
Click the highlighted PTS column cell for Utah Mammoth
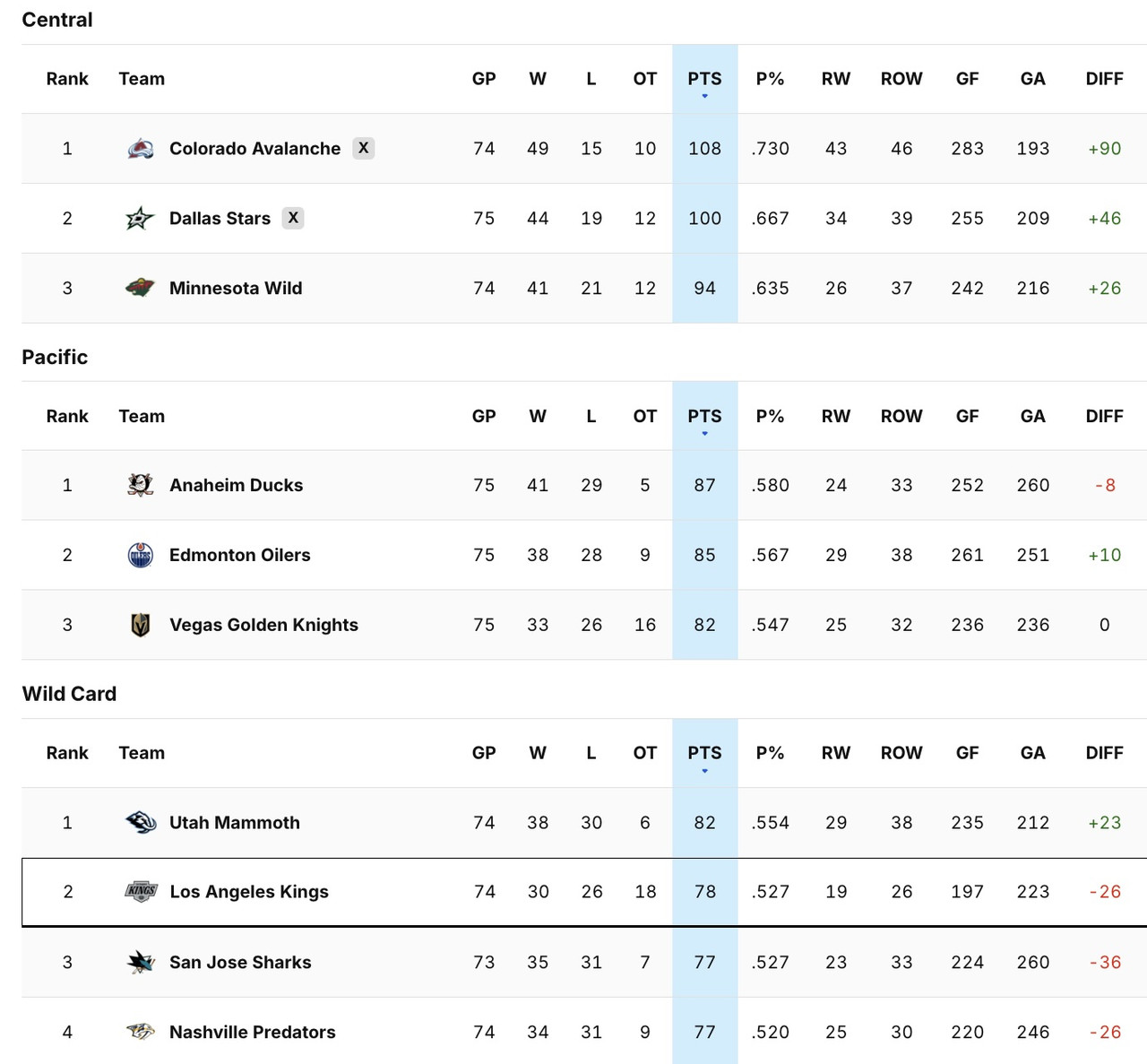[x=704, y=822]
